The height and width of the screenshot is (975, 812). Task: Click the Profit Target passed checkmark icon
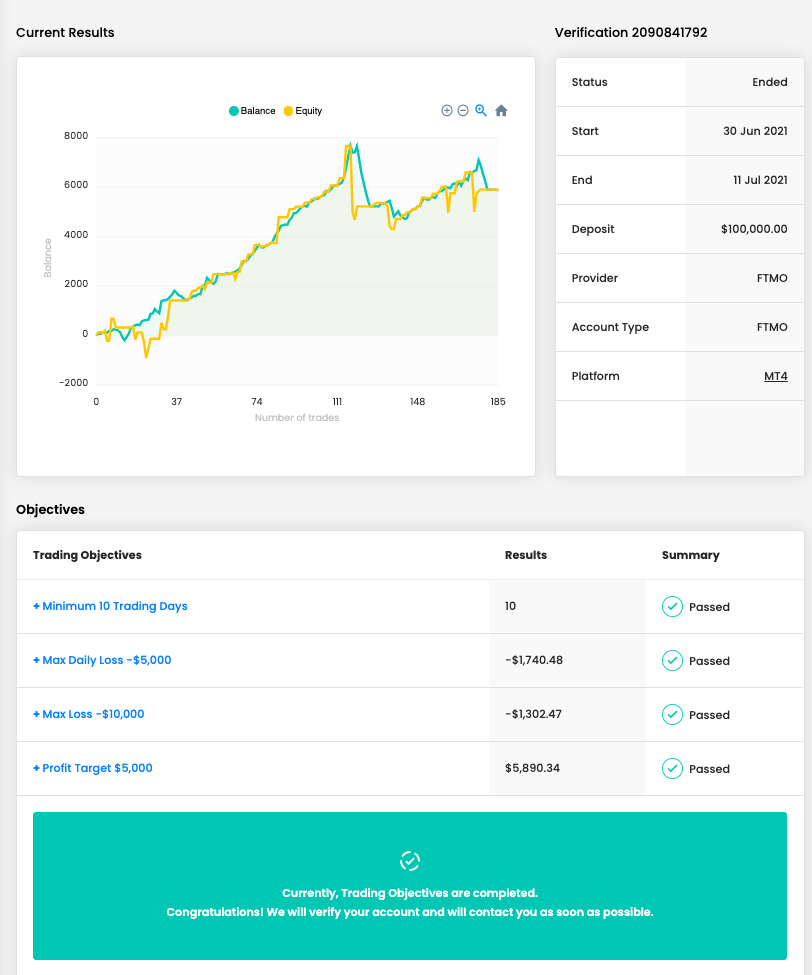(x=672, y=769)
